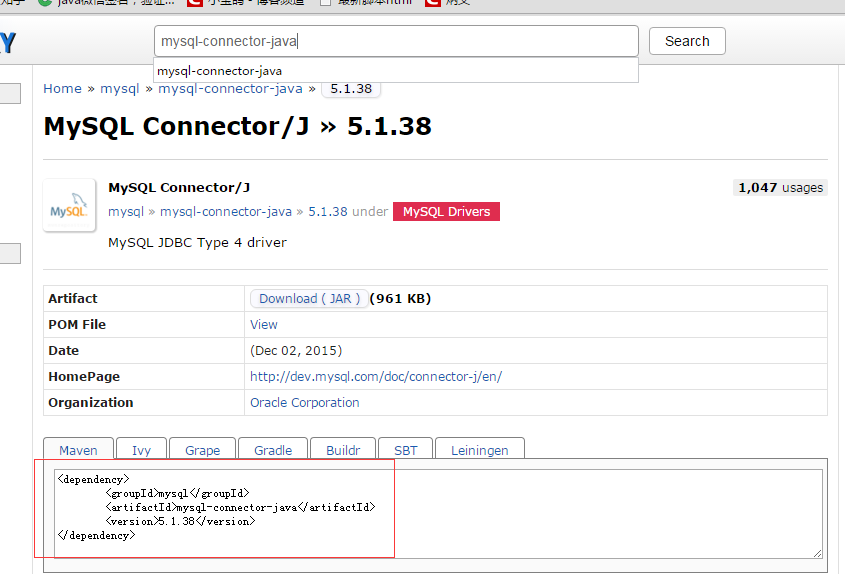Screen dimensions: 845x574
Task: Focus the mysql-connector-java search input field
Action: coord(396,41)
